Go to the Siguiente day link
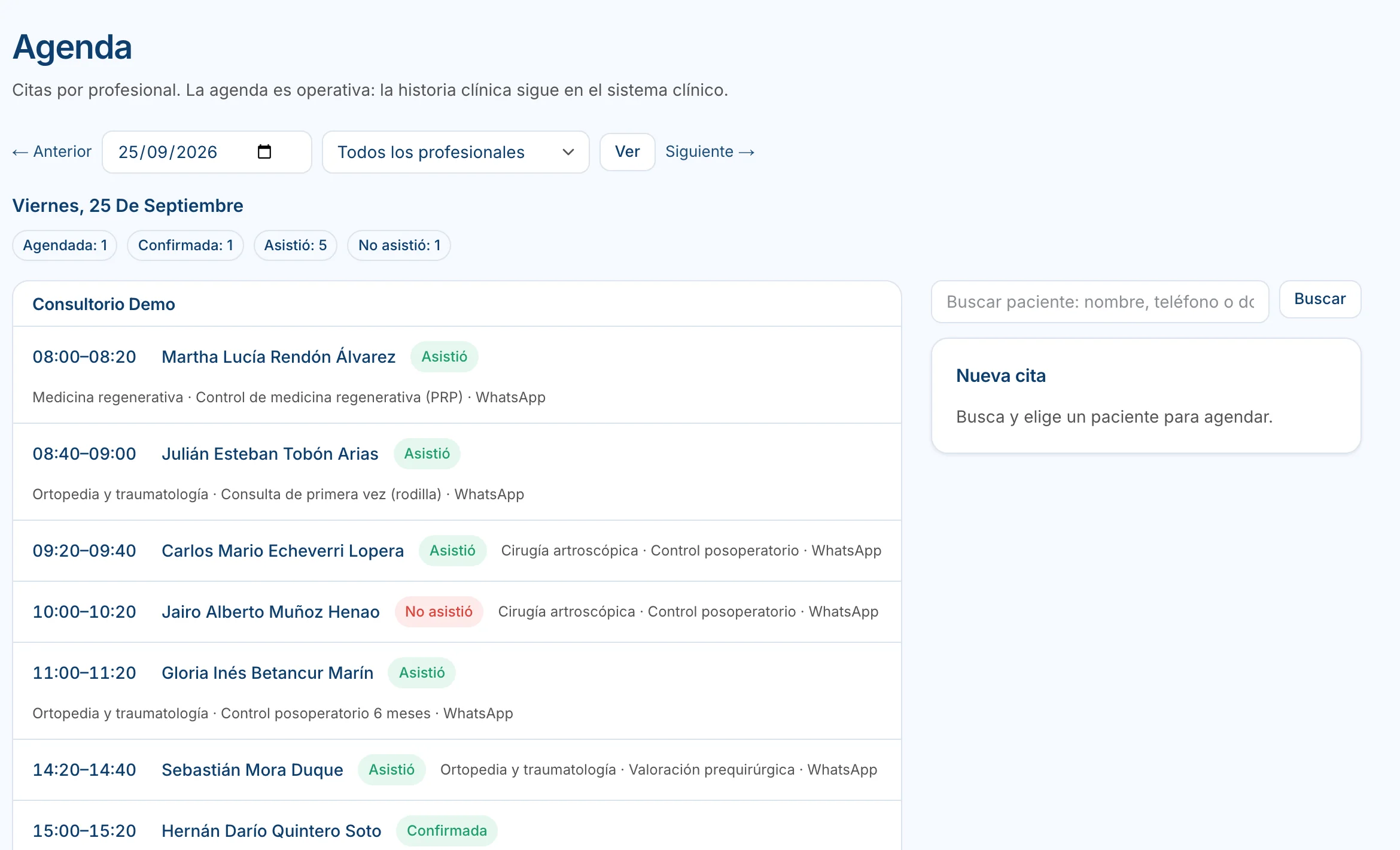The height and width of the screenshot is (850, 1400). [x=710, y=152]
